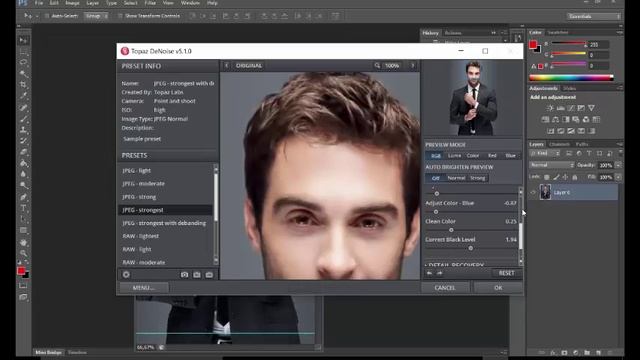
Task: Select the Eraser tool
Action: click(23, 152)
